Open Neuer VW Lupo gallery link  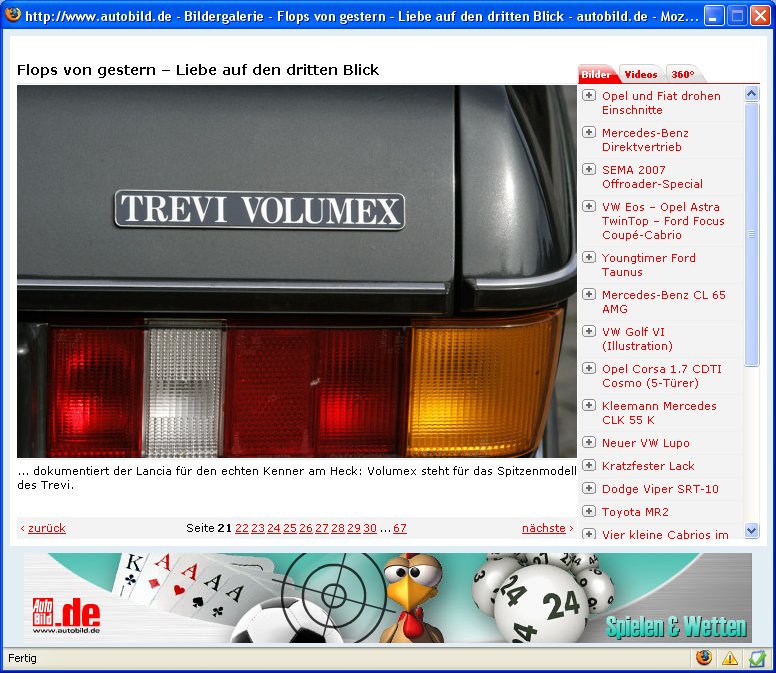[x=646, y=443]
